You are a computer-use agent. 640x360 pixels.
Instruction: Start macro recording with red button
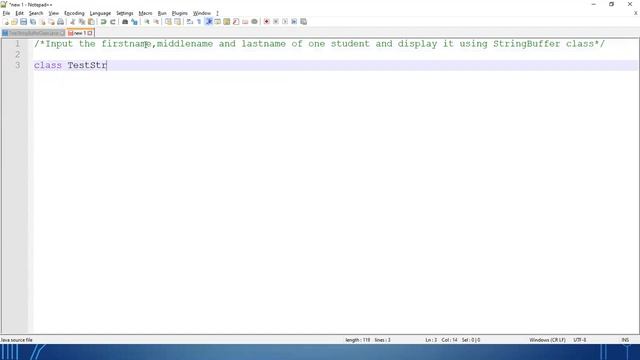tap(267, 22)
